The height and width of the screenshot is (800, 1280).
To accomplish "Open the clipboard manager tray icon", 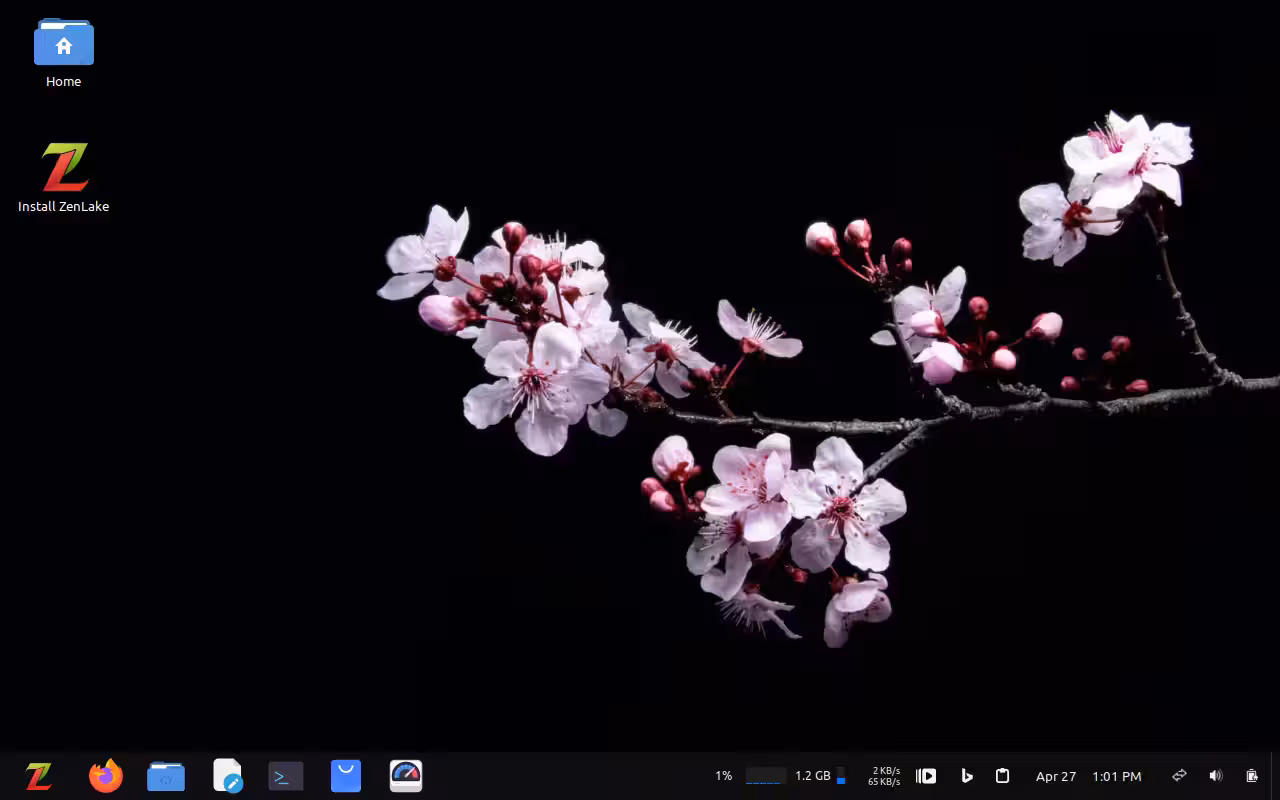I will click(x=1002, y=776).
